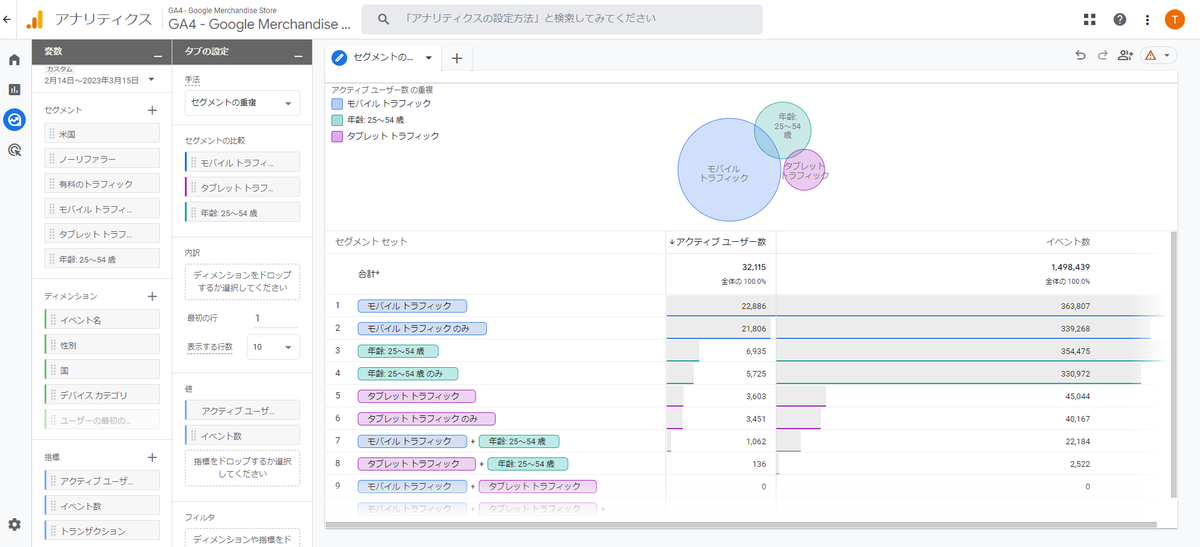Click the 最初の行 start row field
1200x547 pixels.
point(273,318)
